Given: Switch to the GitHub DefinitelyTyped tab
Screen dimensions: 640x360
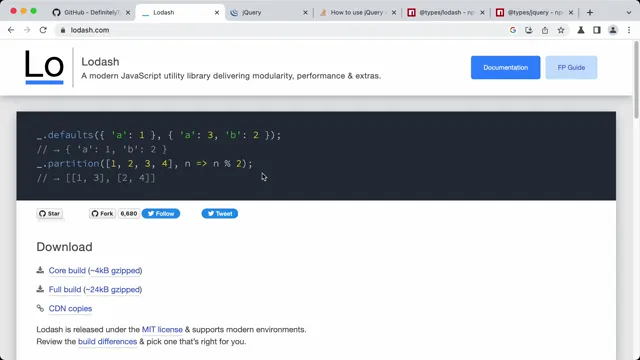Looking at the screenshot, I should [91, 13].
